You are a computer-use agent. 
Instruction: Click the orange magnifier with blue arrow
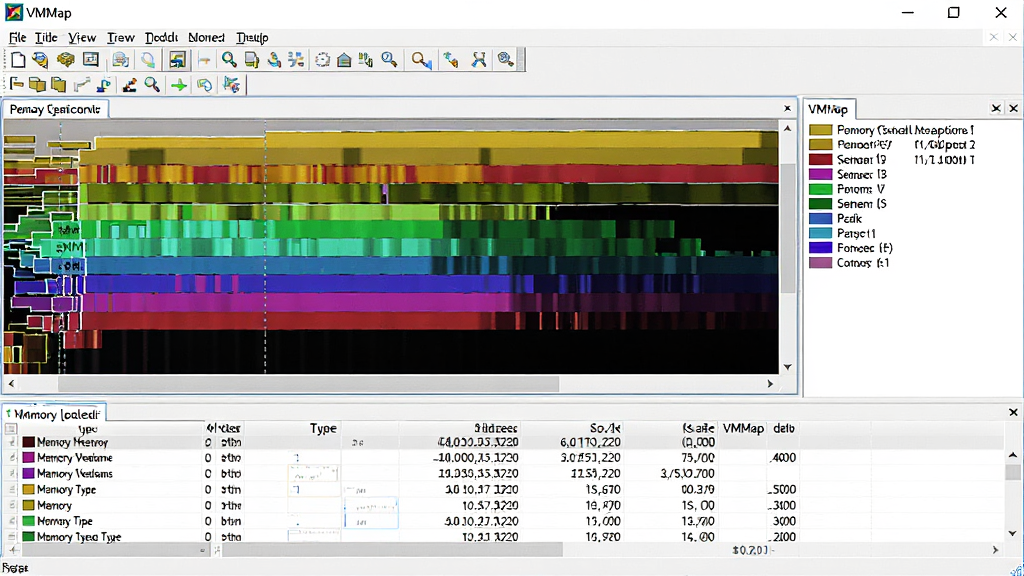(421, 61)
